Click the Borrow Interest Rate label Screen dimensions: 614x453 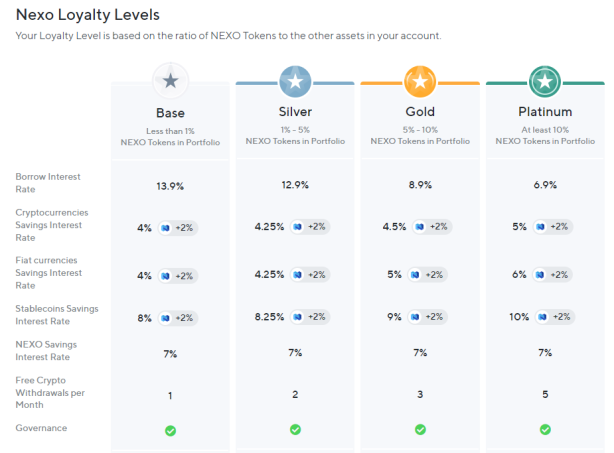[x=48, y=183]
